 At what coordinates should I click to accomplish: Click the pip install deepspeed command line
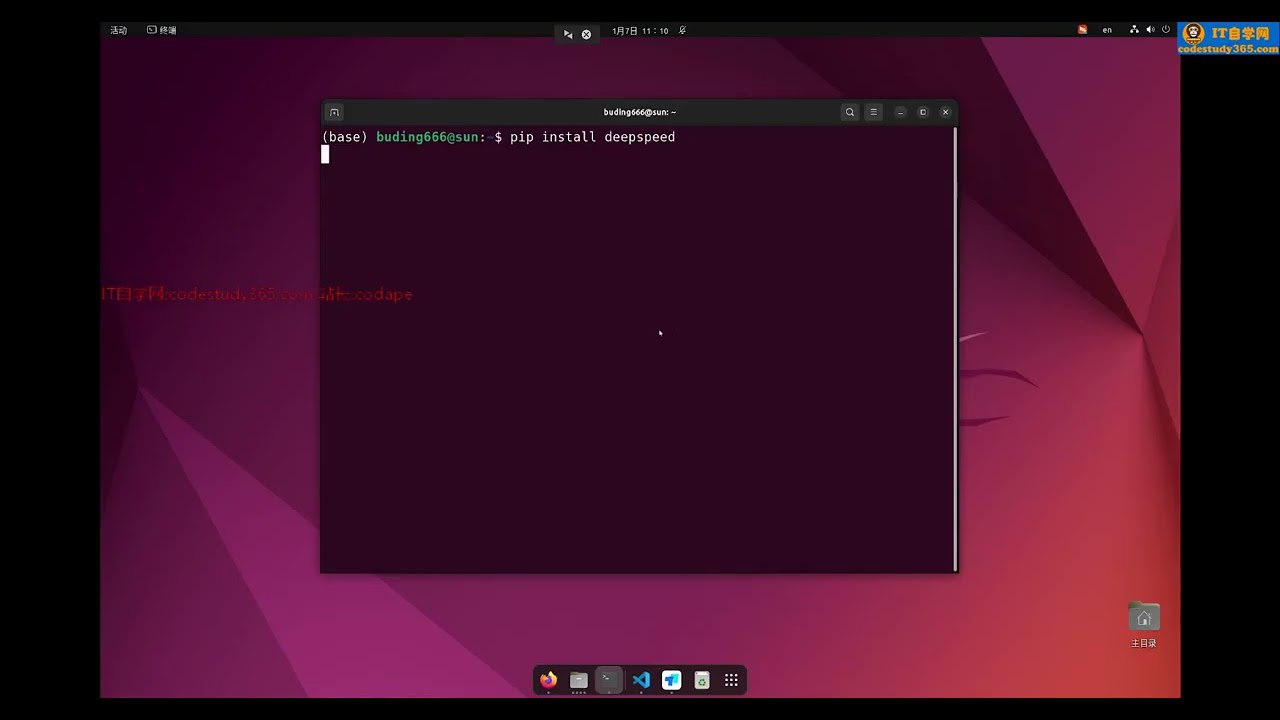pyautogui.click(x=498, y=137)
